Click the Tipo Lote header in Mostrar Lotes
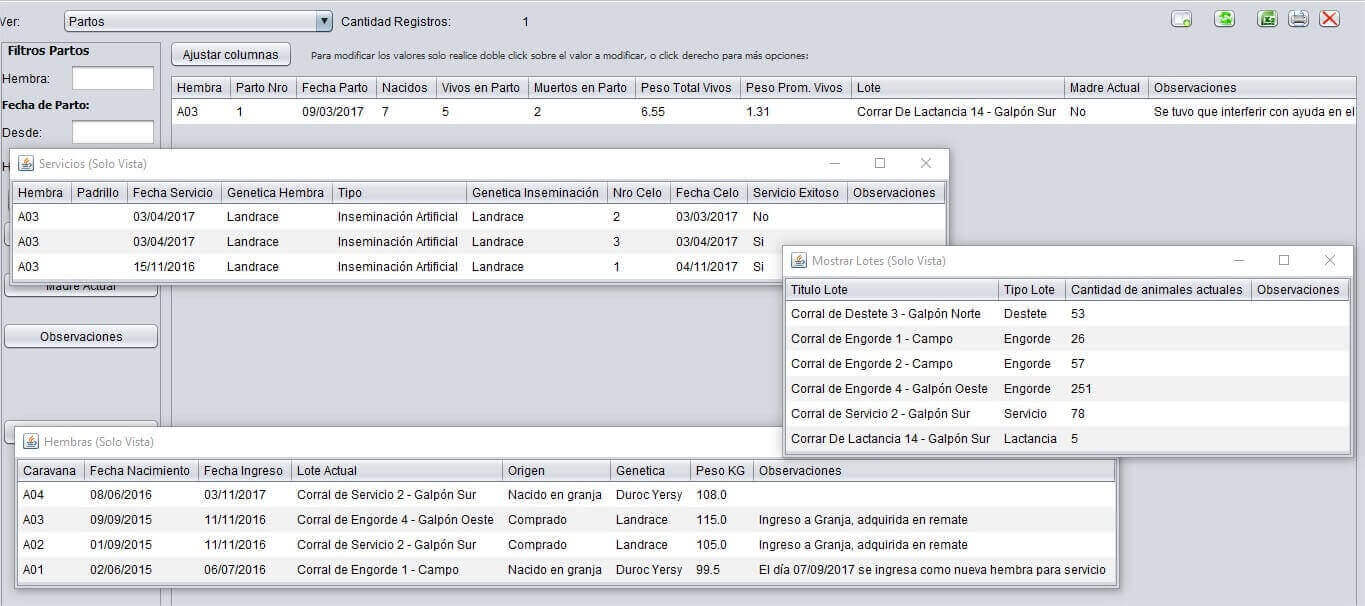The height and width of the screenshot is (606, 1365). click(1031, 290)
